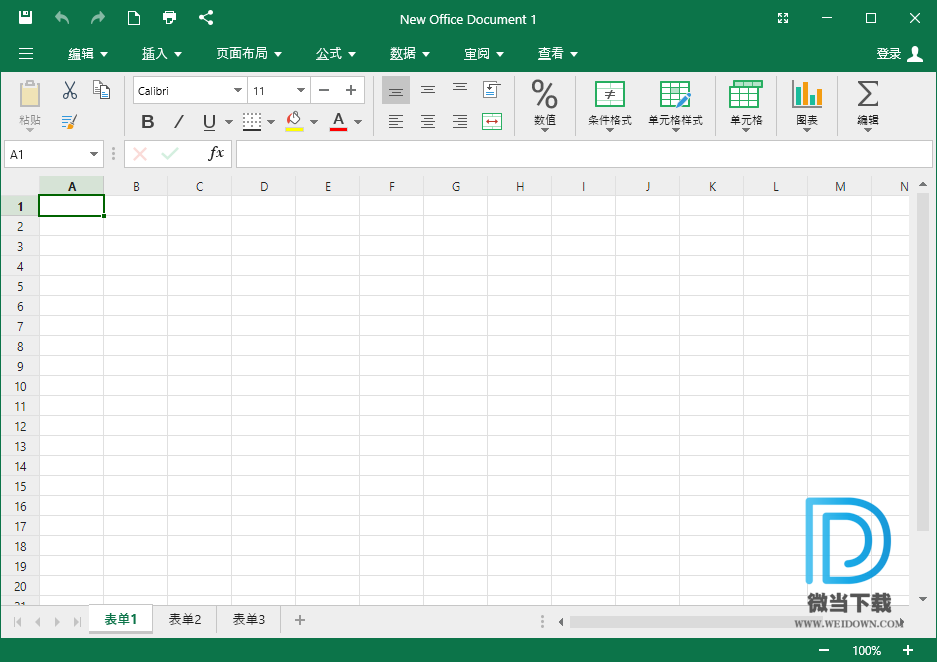Image resolution: width=937 pixels, height=662 pixels.
Task: Open borders dropdown arrow
Action: 271,122
